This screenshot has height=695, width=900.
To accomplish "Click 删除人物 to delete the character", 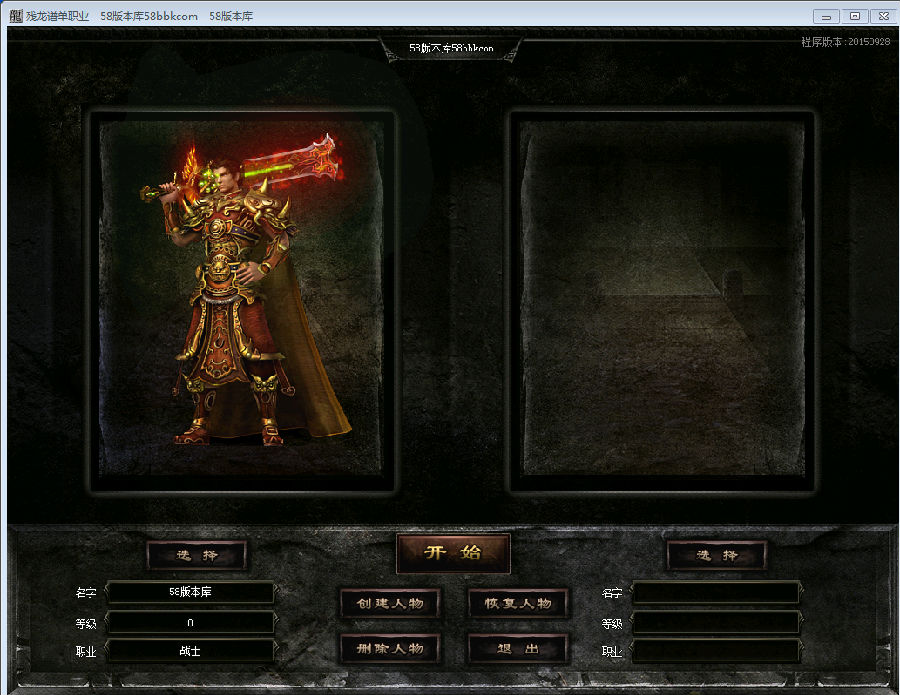I will [x=390, y=649].
